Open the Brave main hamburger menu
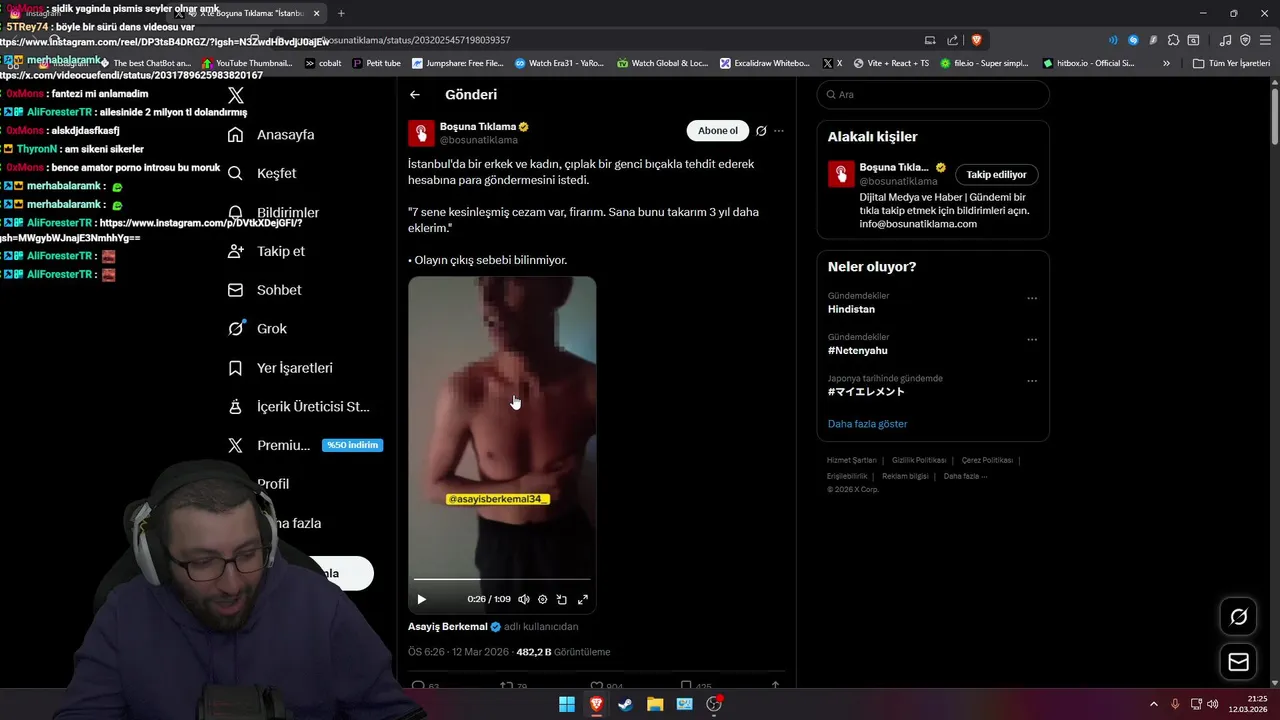 (1265, 40)
